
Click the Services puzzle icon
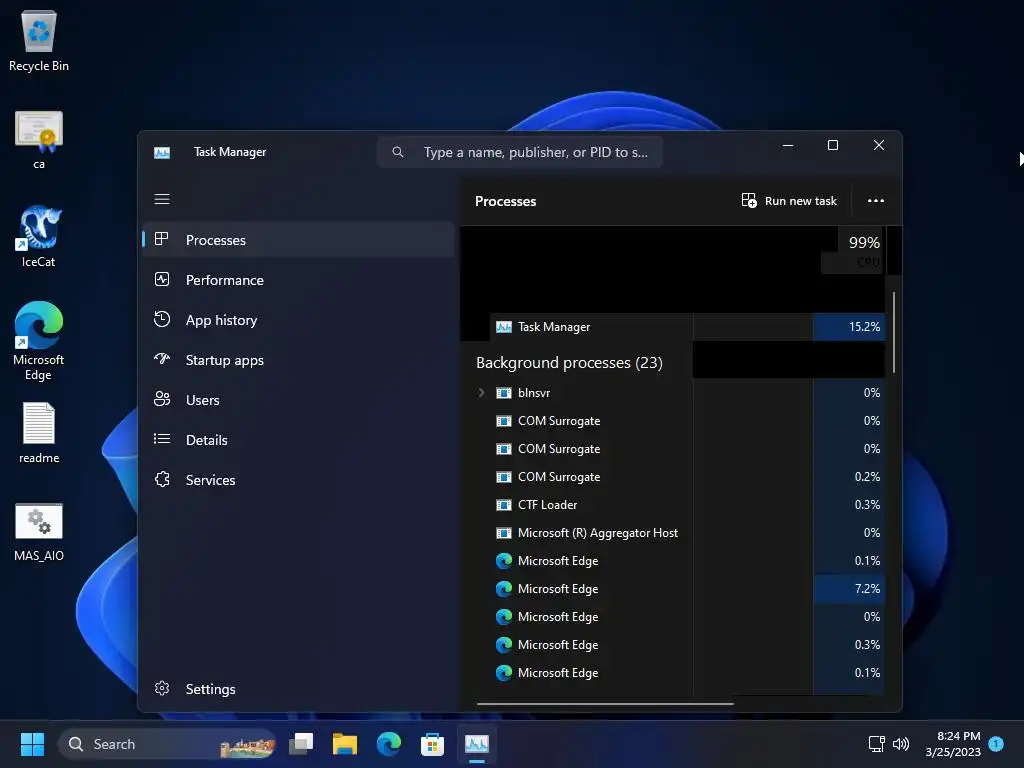162,479
